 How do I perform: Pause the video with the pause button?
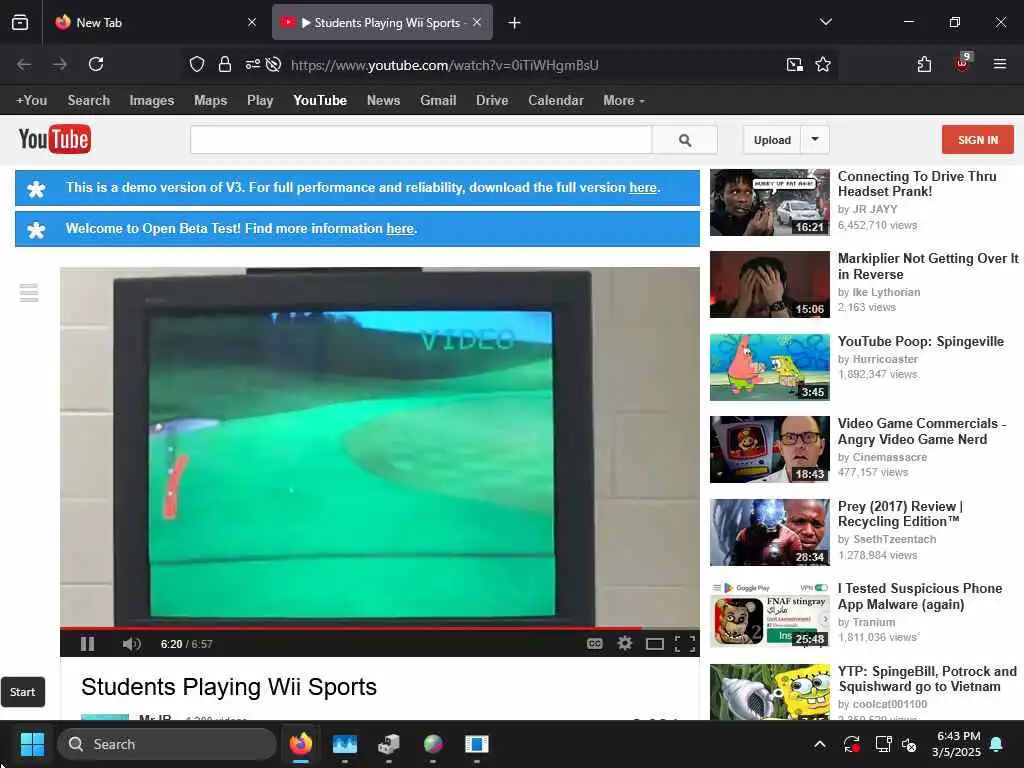coord(88,644)
